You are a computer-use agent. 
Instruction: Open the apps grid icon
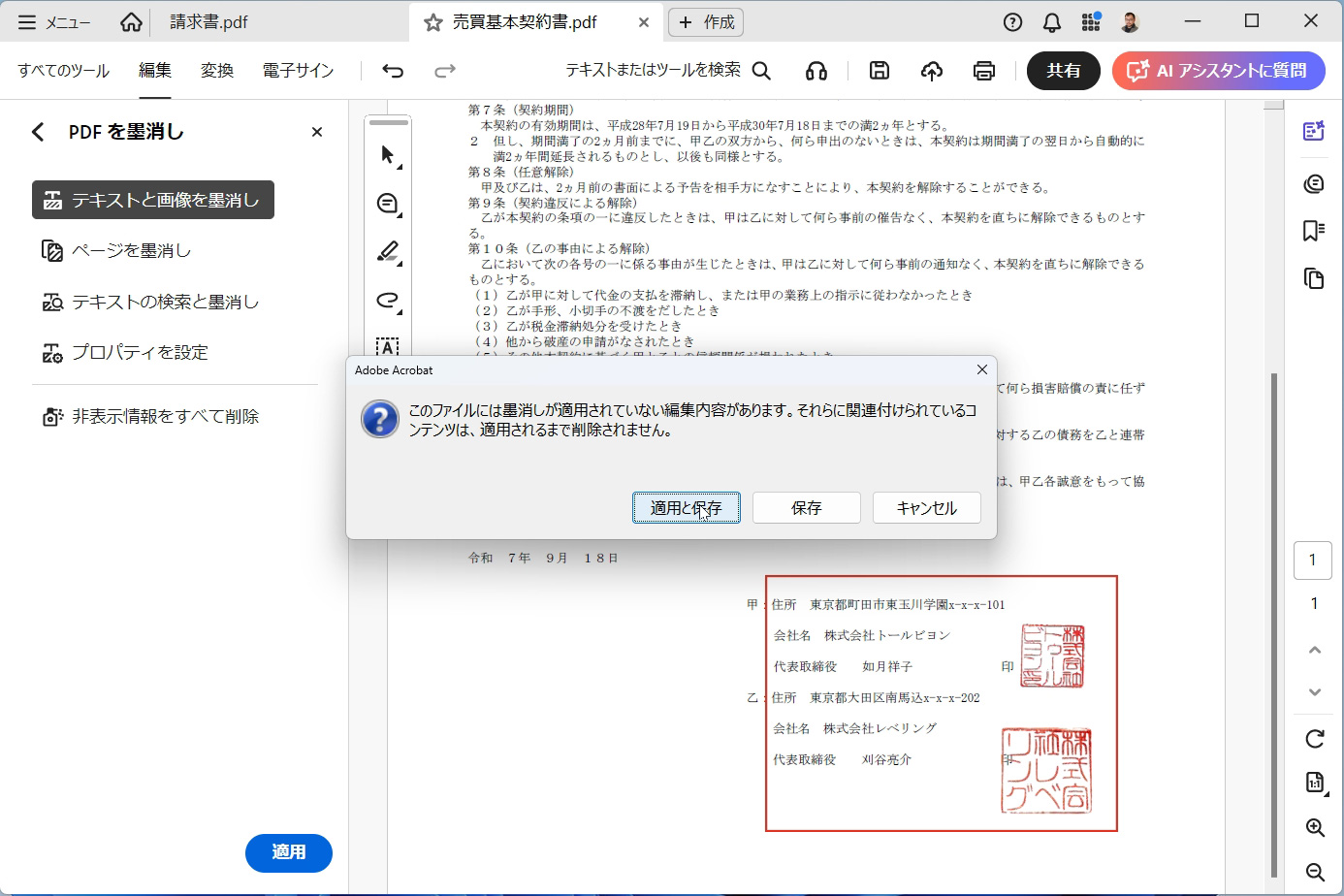pos(1091,22)
